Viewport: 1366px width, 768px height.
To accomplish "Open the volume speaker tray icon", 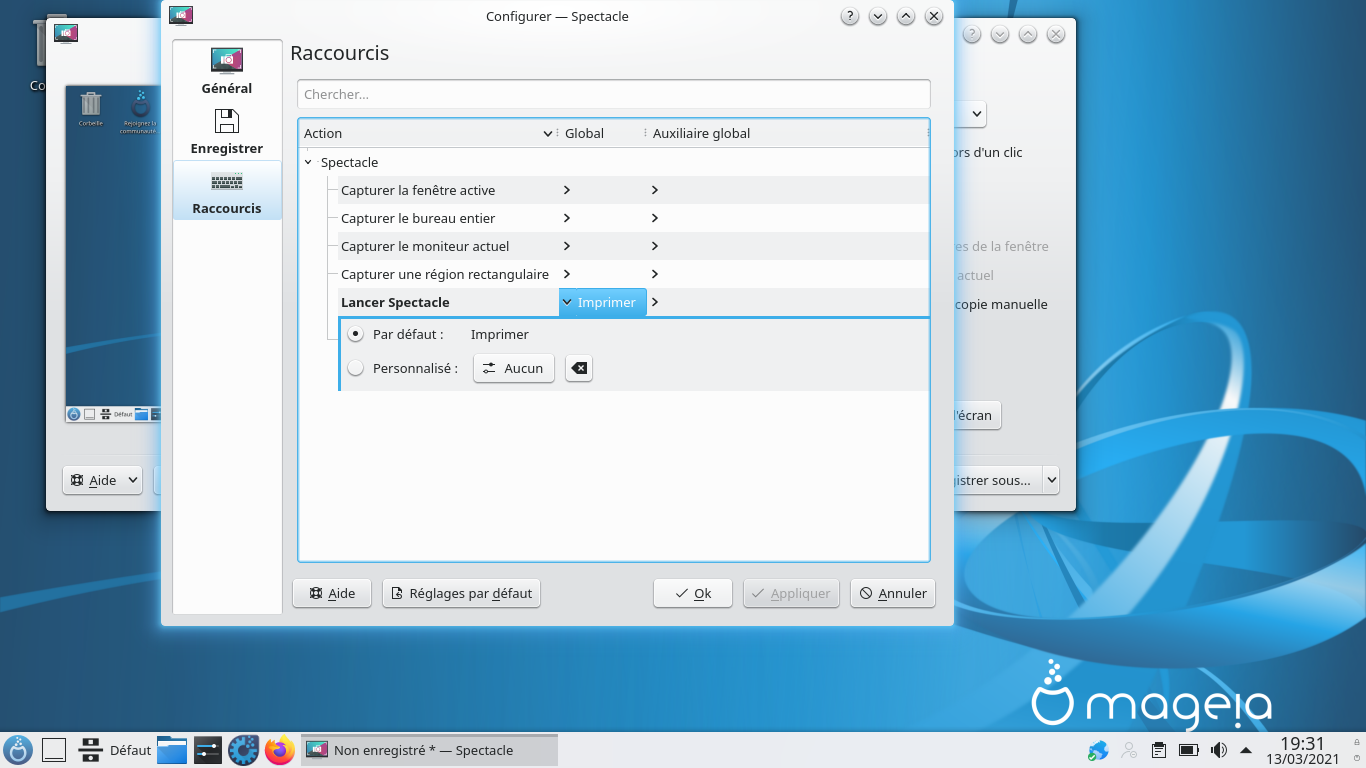I will pos(1218,750).
